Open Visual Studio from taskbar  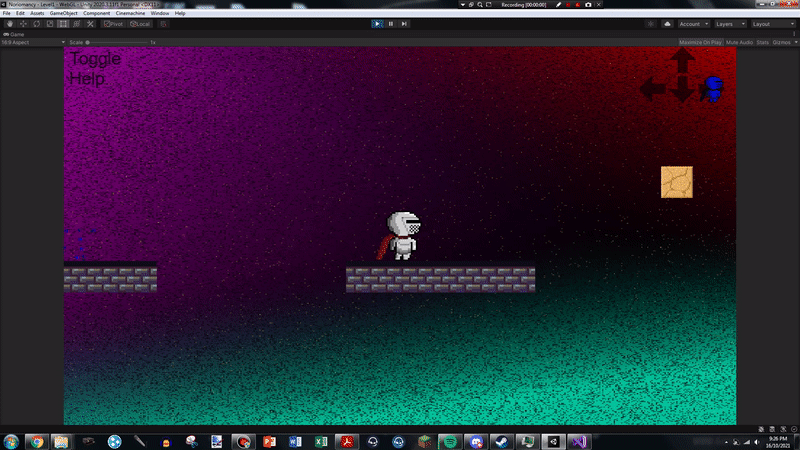tap(579, 441)
